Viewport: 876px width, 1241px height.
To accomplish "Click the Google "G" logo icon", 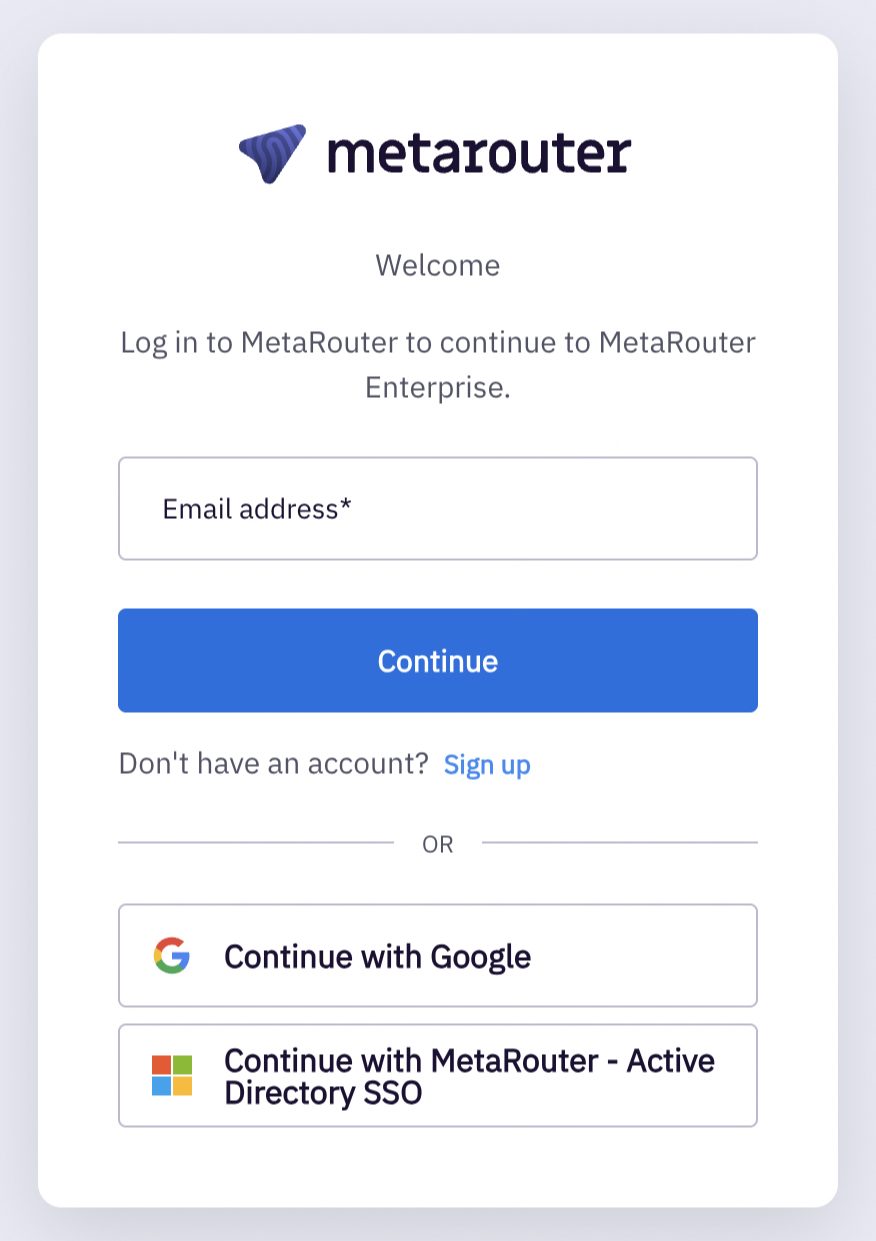I will click(172, 956).
